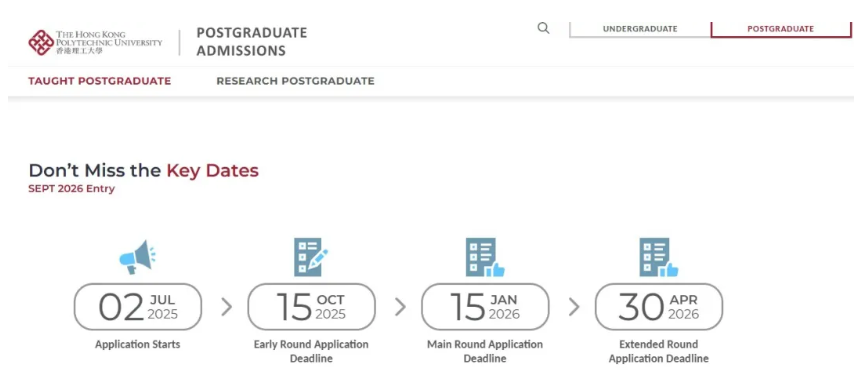
Task: Click the checklist with pencil icon
Action: coord(311,257)
